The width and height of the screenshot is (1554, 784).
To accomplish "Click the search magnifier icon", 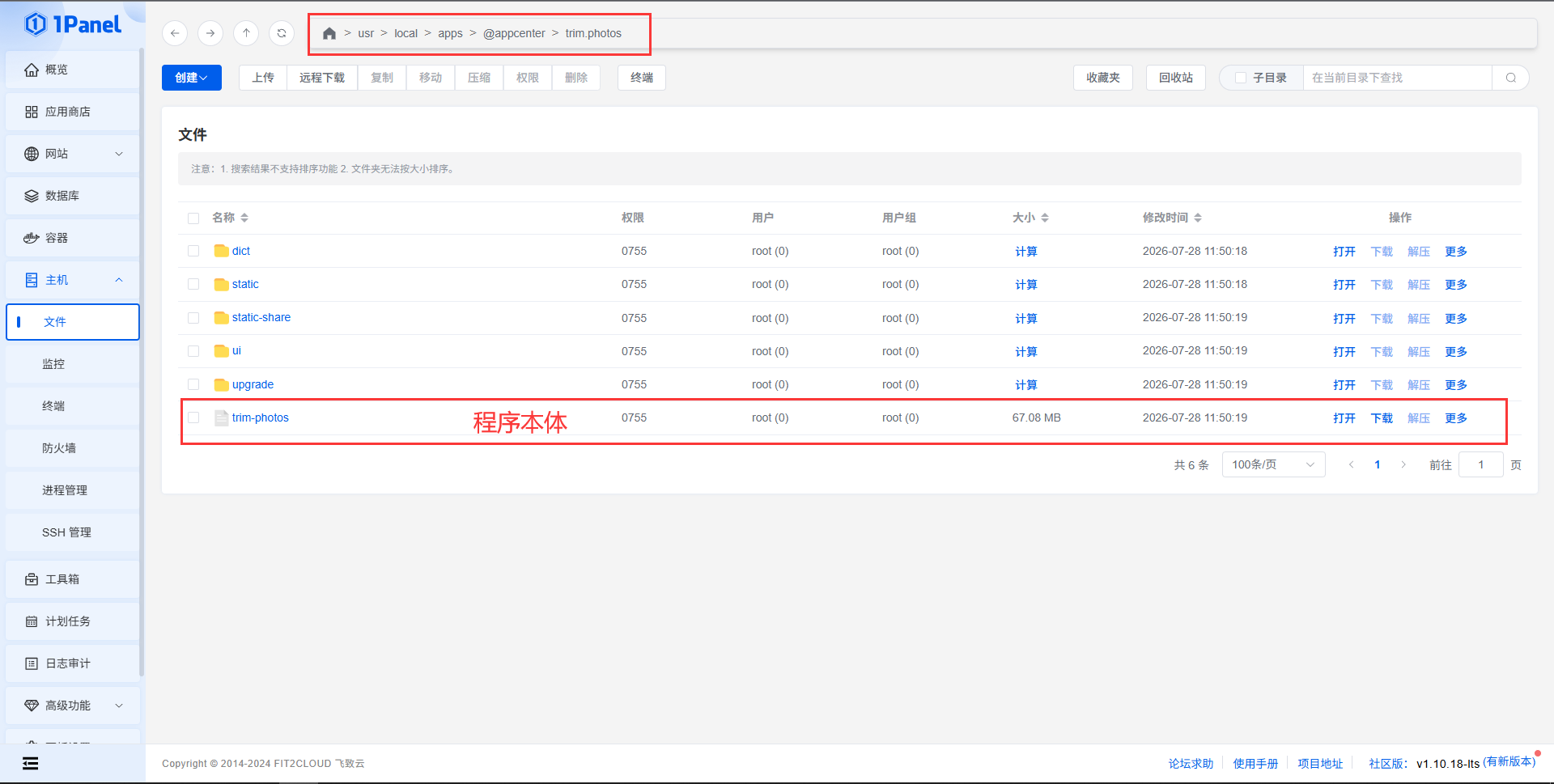I will click(1510, 78).
